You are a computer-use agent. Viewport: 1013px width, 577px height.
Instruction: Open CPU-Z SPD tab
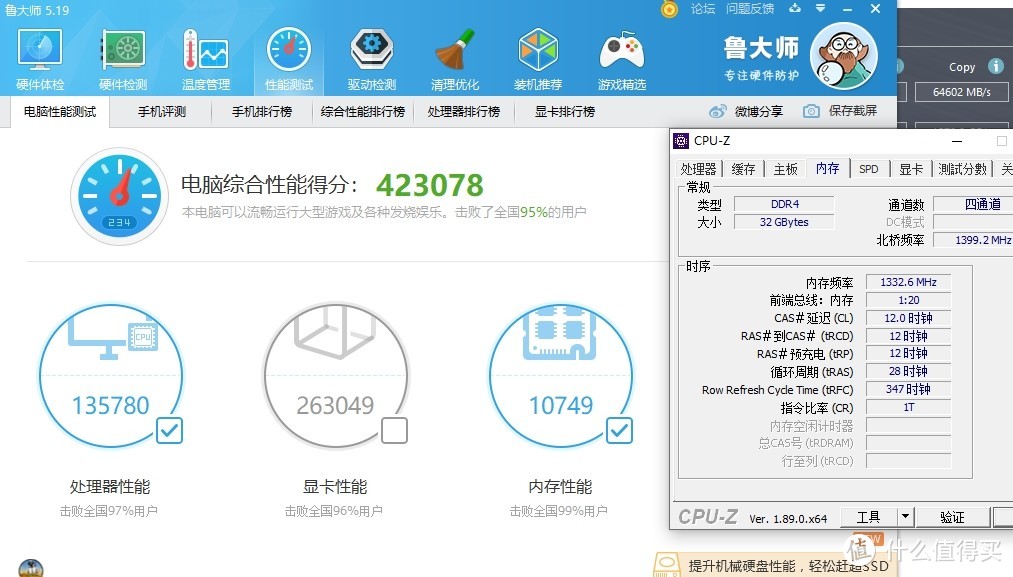(869, 169)
